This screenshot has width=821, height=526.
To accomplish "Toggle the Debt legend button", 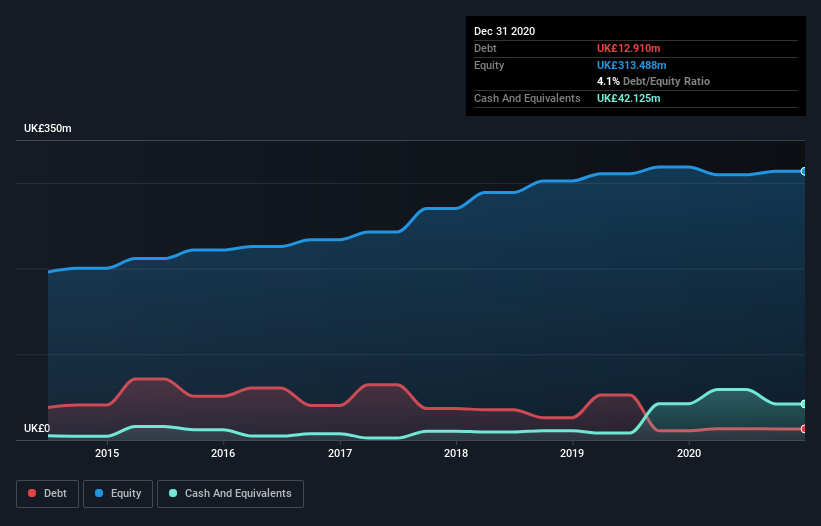I will coord(48,494).
